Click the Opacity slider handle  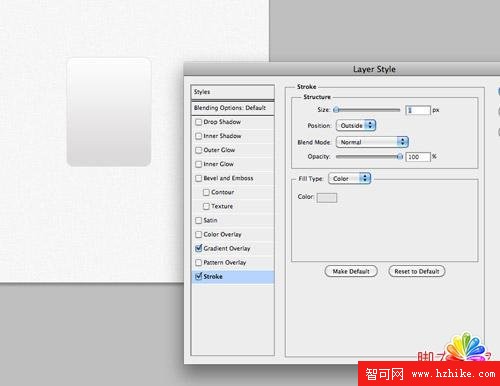click(x=400, y=156)
